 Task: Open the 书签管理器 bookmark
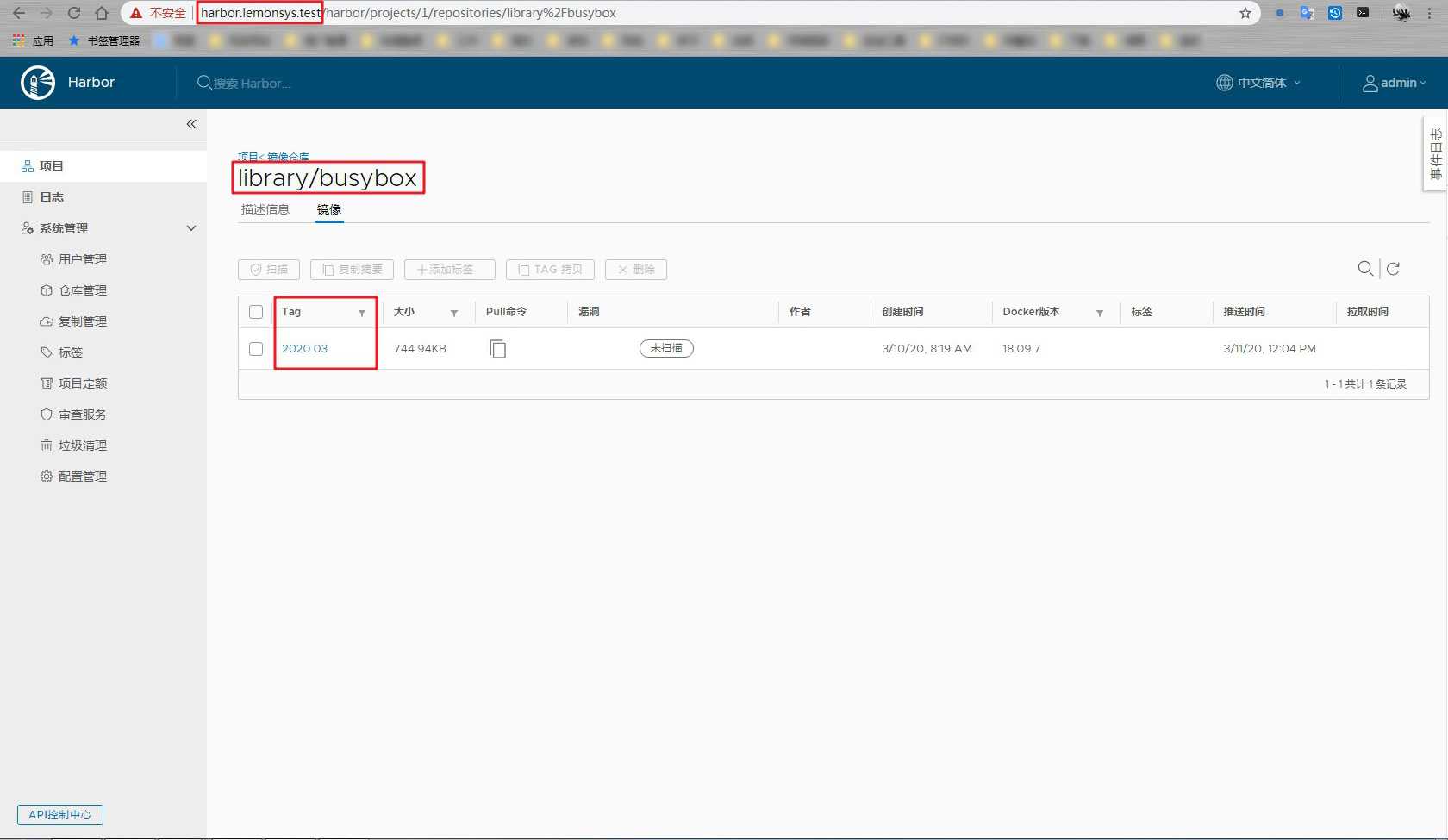(x=104, y=40)
